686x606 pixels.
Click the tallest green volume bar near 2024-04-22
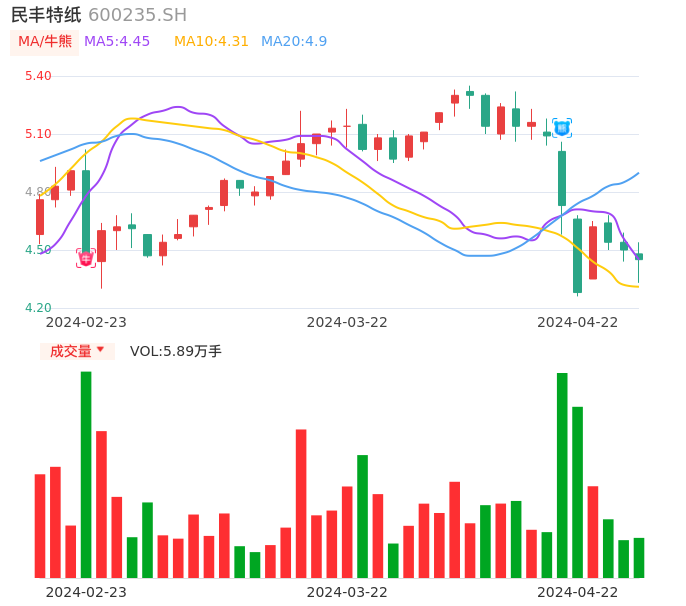(x=562, y=476)
